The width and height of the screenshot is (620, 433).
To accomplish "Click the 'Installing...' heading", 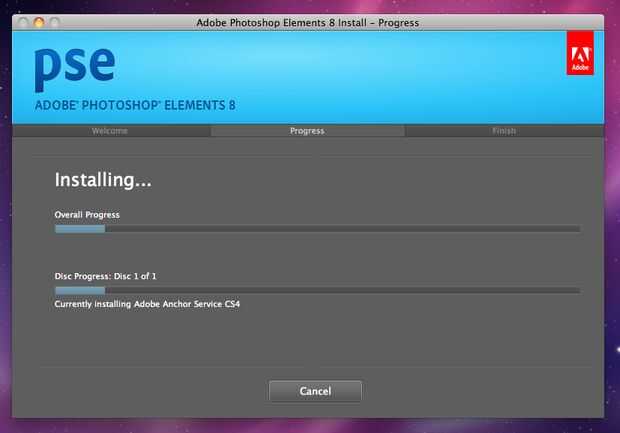I will tap(103, 180).
